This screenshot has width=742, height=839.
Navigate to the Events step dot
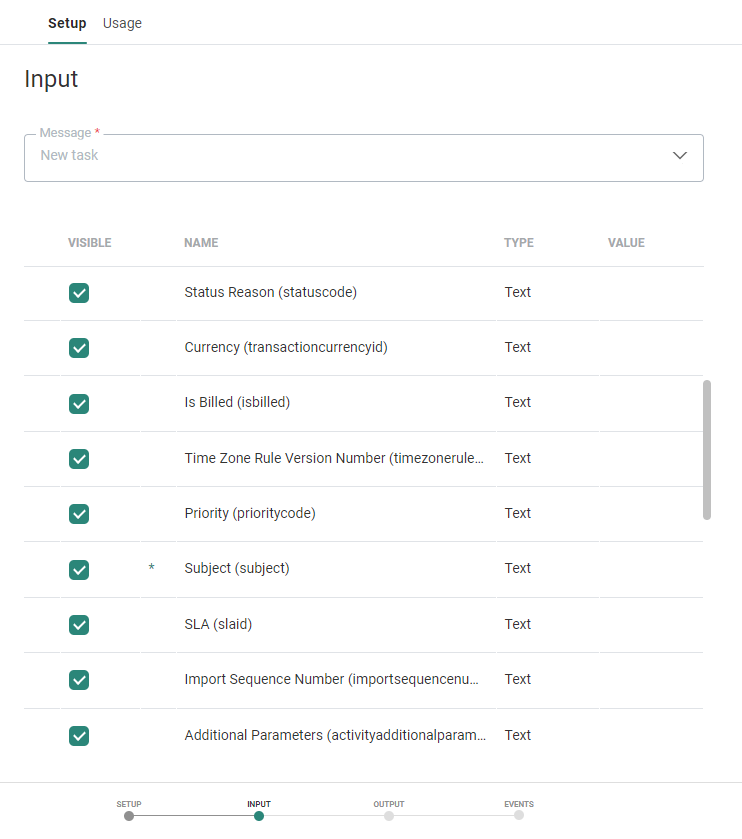(519, 816)
